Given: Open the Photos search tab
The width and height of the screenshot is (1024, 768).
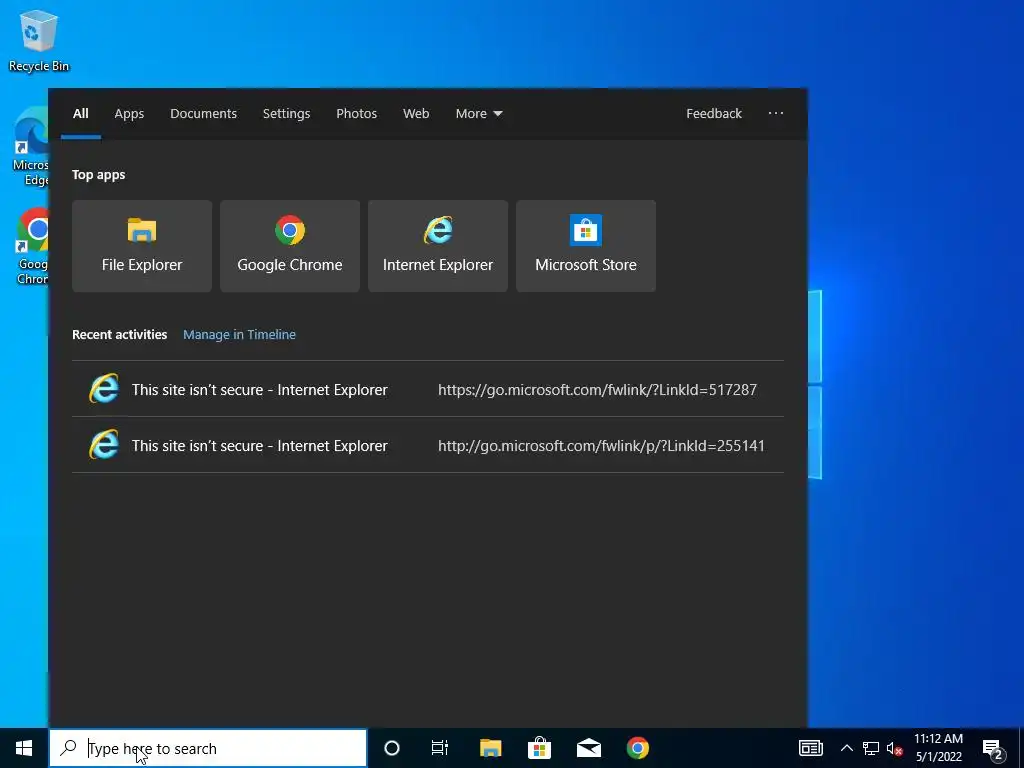Looking at the screenshot, I should tap(357, 114).
